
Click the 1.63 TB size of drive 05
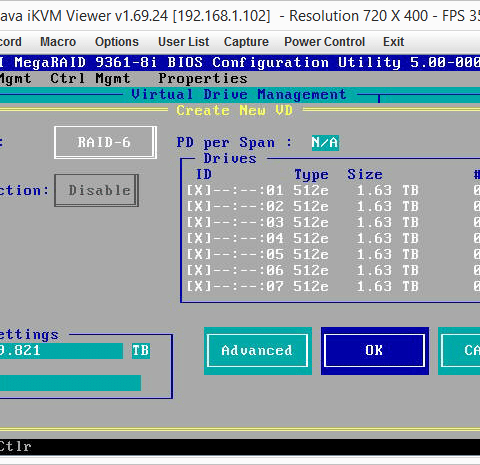pyautogui.click(x=387, y=254)
